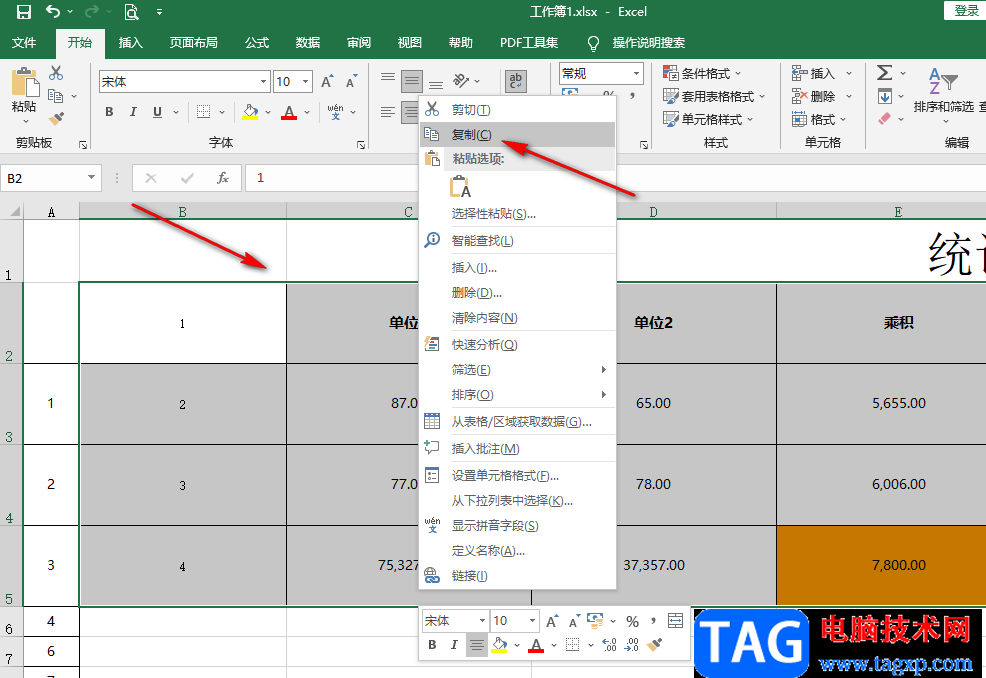Expand the Name Box dropdown
986x678 pixels.
coord(91,178)
